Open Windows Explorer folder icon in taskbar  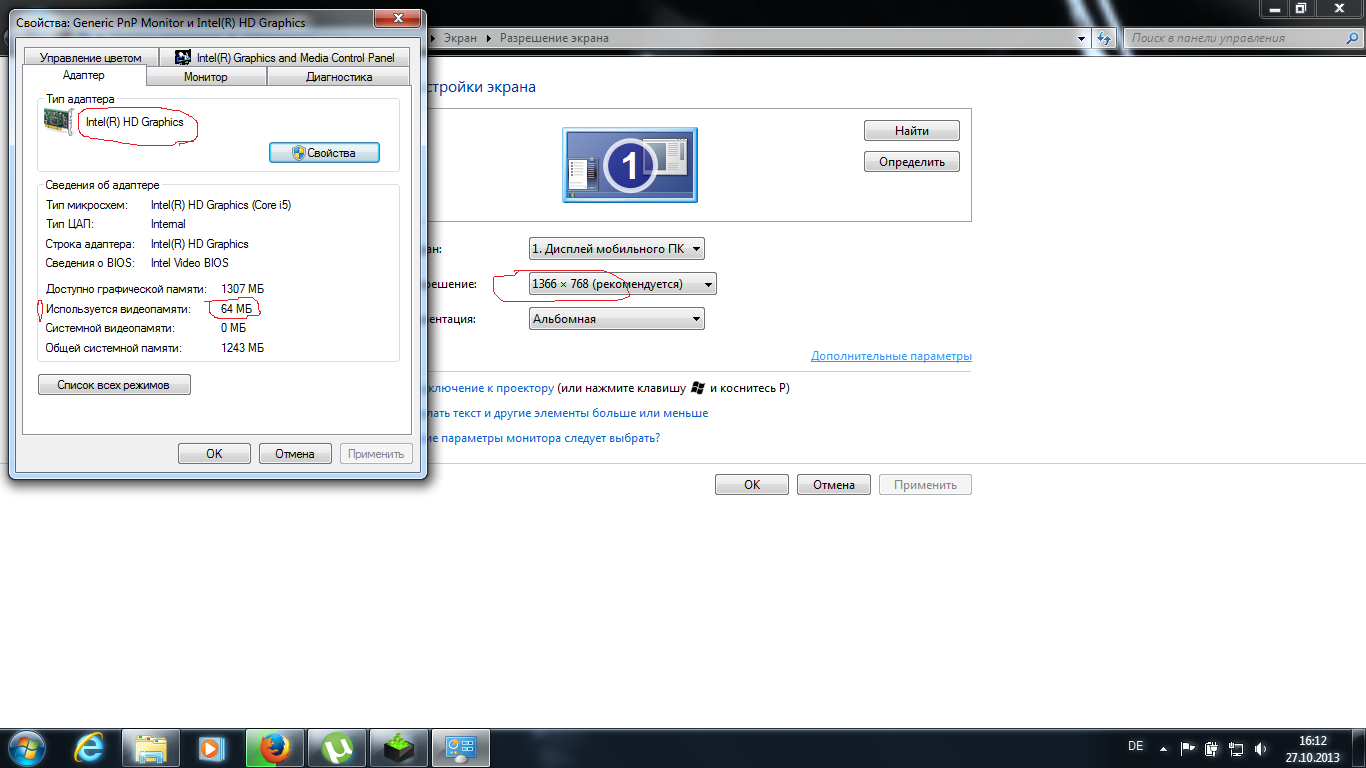(x=151, y=748)
